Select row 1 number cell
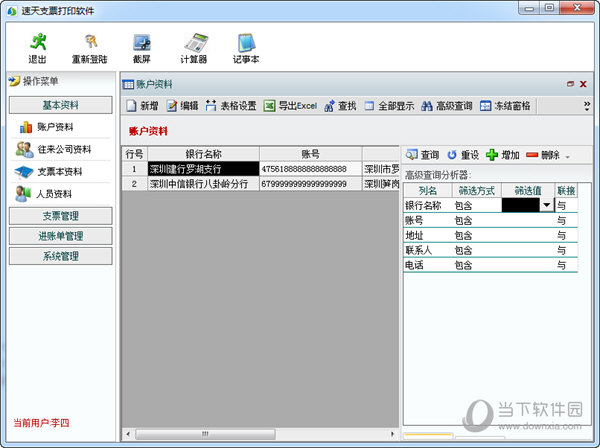Viewport: 600px width, 448px height. click(134, 169)
